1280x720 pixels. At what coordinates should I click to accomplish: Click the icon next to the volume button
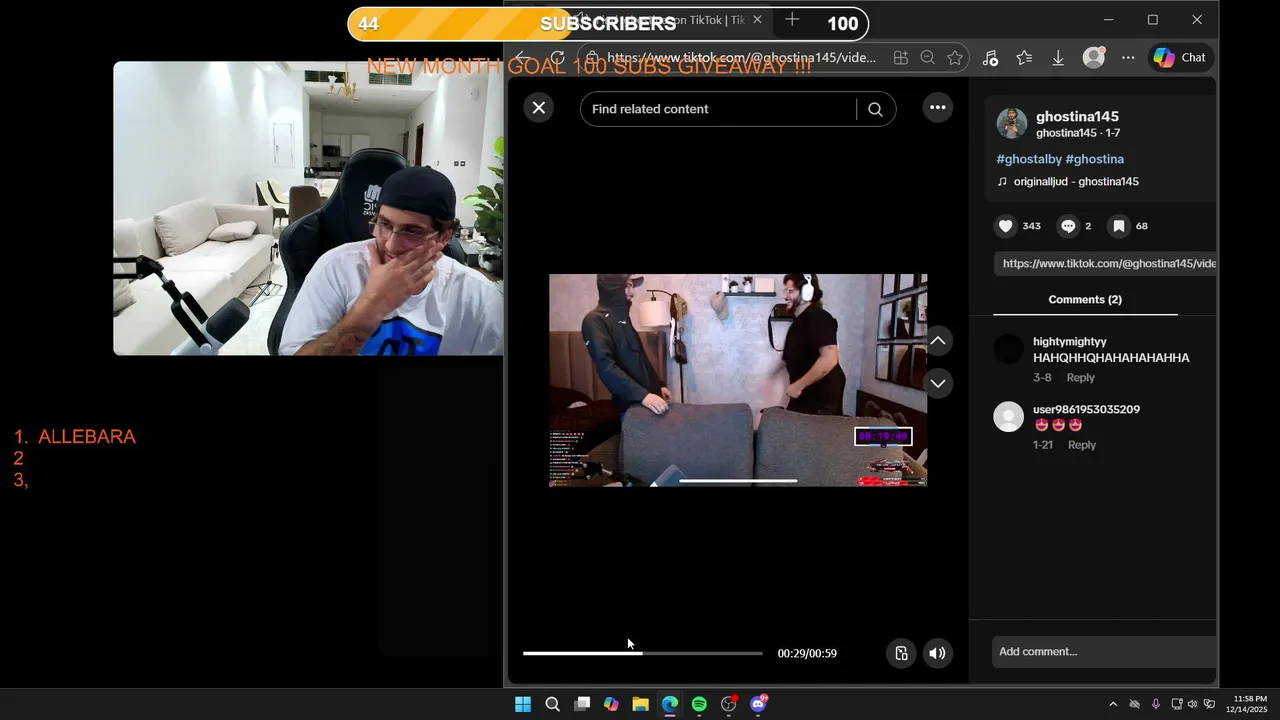(x=901, y=653)
